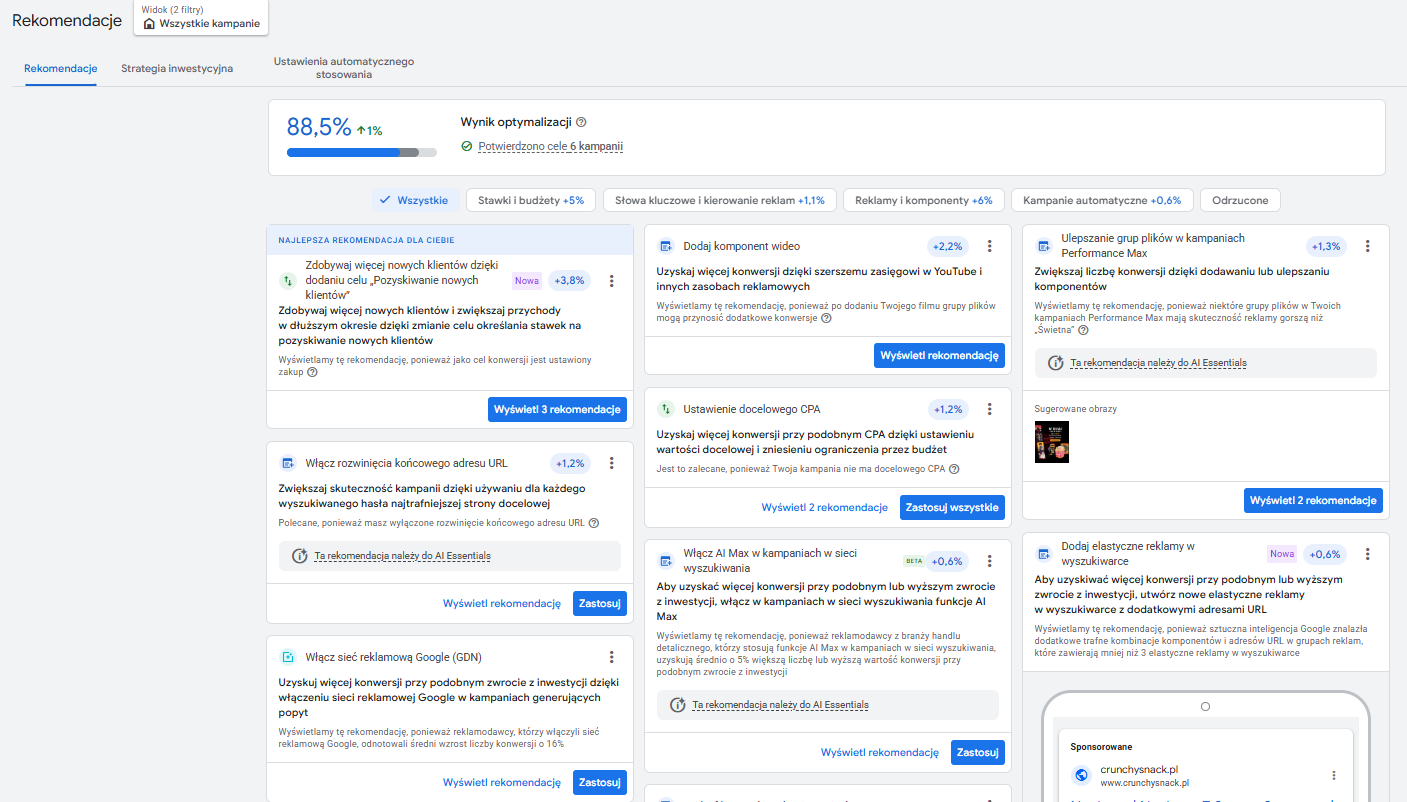Apply the GDN recommendation with 'Zastosuj'

click(600, 782)
